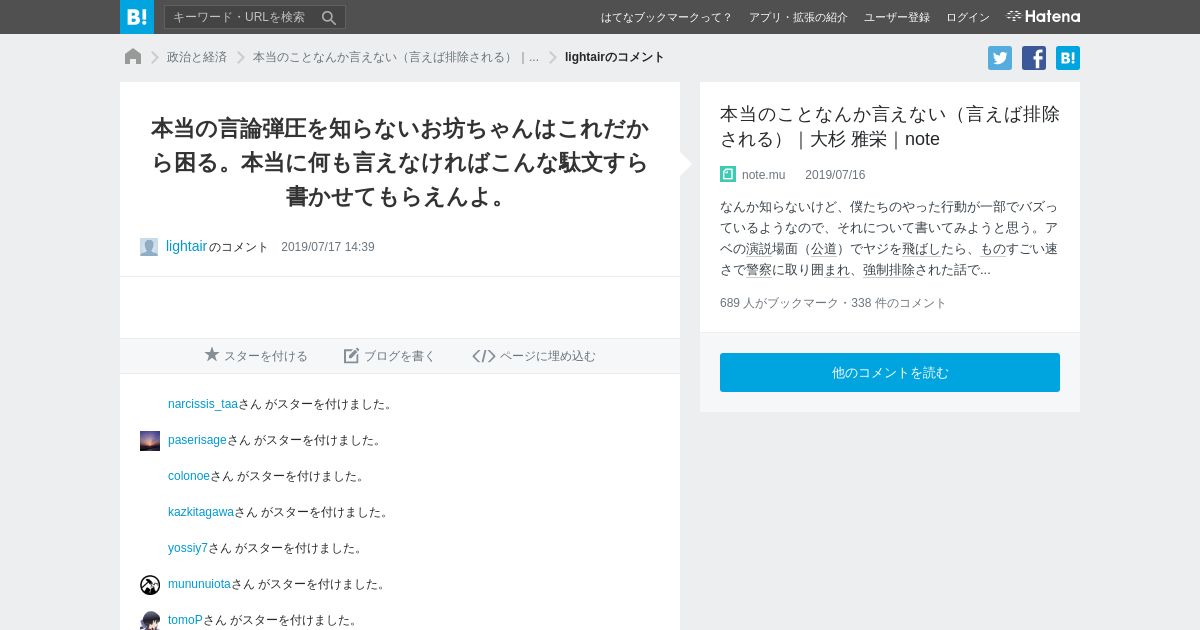Open note.mu site link
Screen dimensions: 1200x630
coord(763,175)
